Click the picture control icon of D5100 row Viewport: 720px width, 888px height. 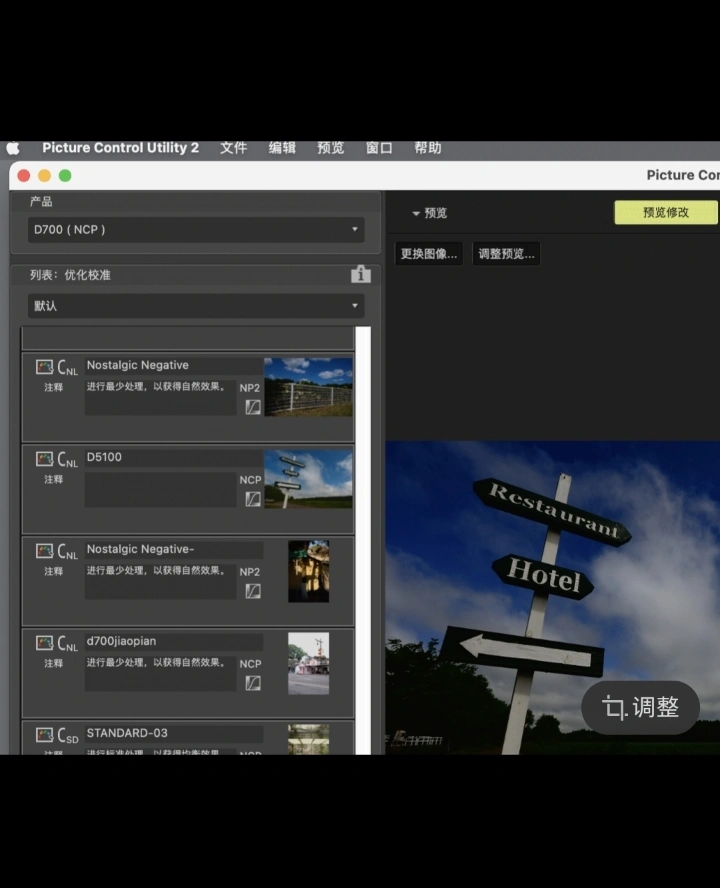44,459
